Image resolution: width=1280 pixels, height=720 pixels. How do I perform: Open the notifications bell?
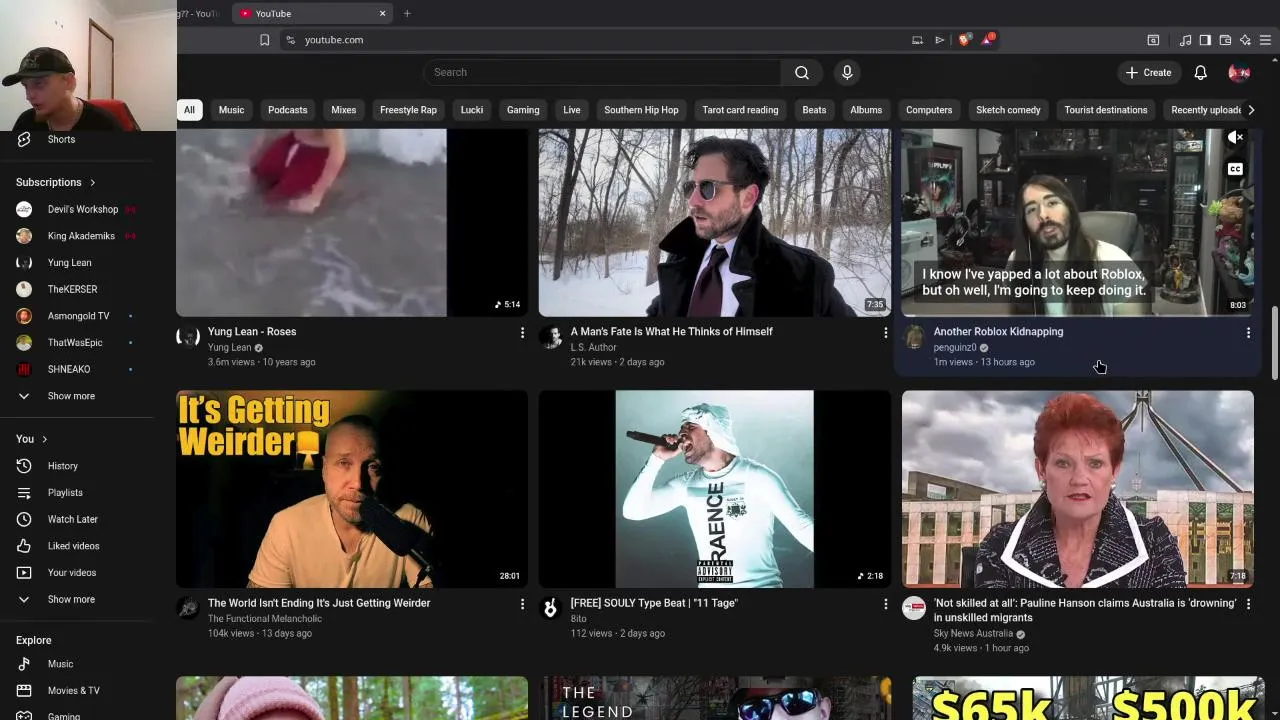click(x=1200, y=72)
